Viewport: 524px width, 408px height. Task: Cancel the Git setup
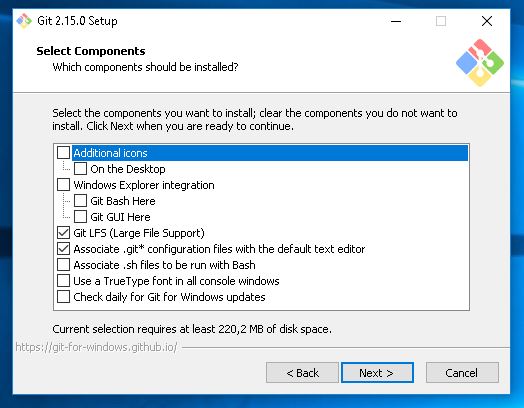point(462,373)
